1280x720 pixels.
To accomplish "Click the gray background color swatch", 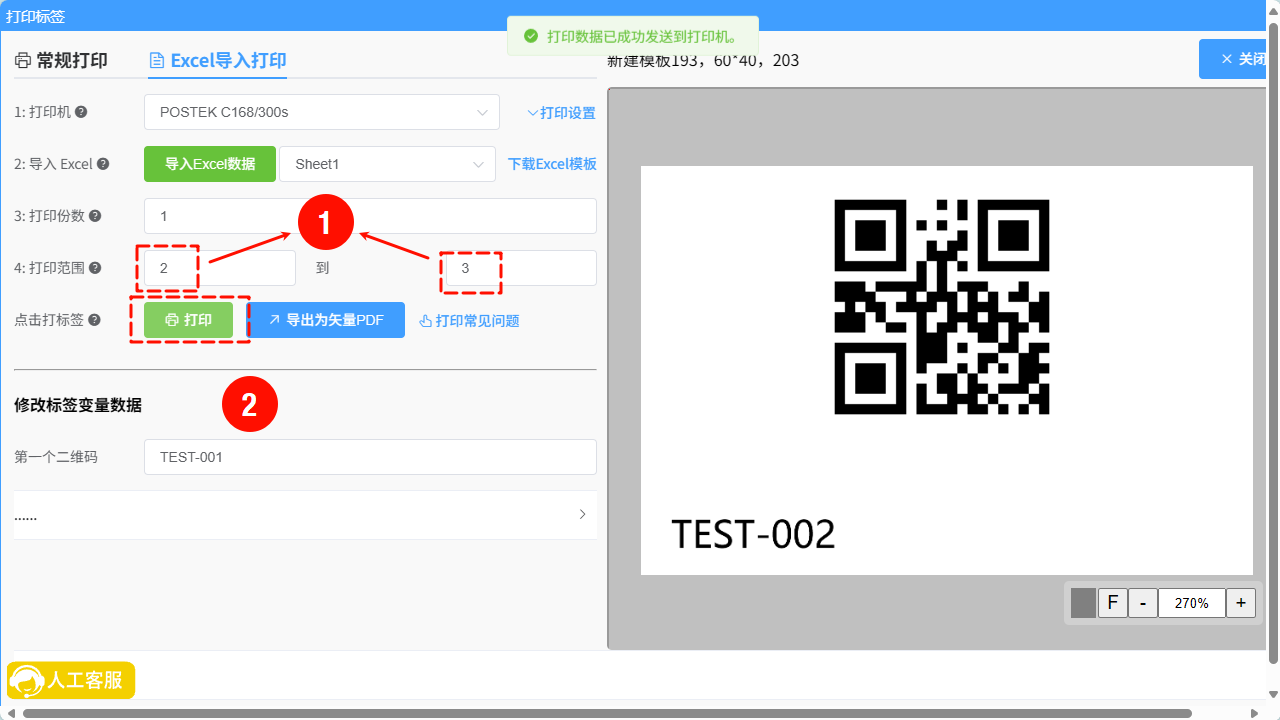I will pos(1083,603).
